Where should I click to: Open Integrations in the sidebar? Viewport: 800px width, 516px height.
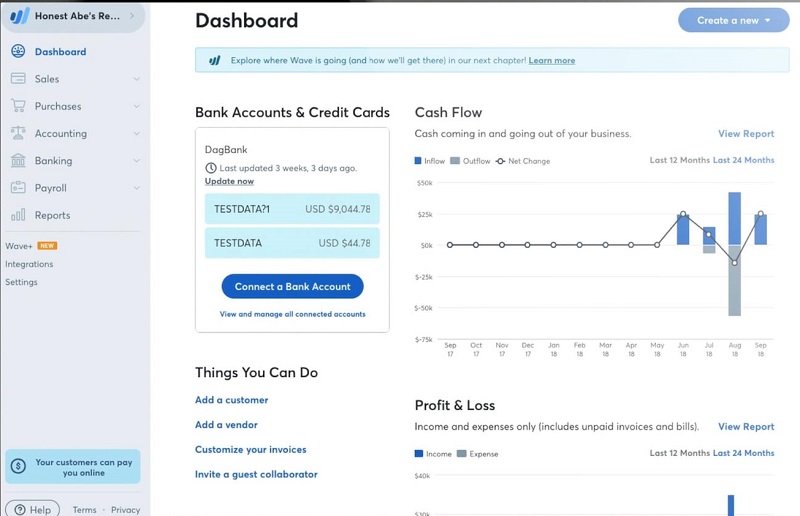coord(29,264)
